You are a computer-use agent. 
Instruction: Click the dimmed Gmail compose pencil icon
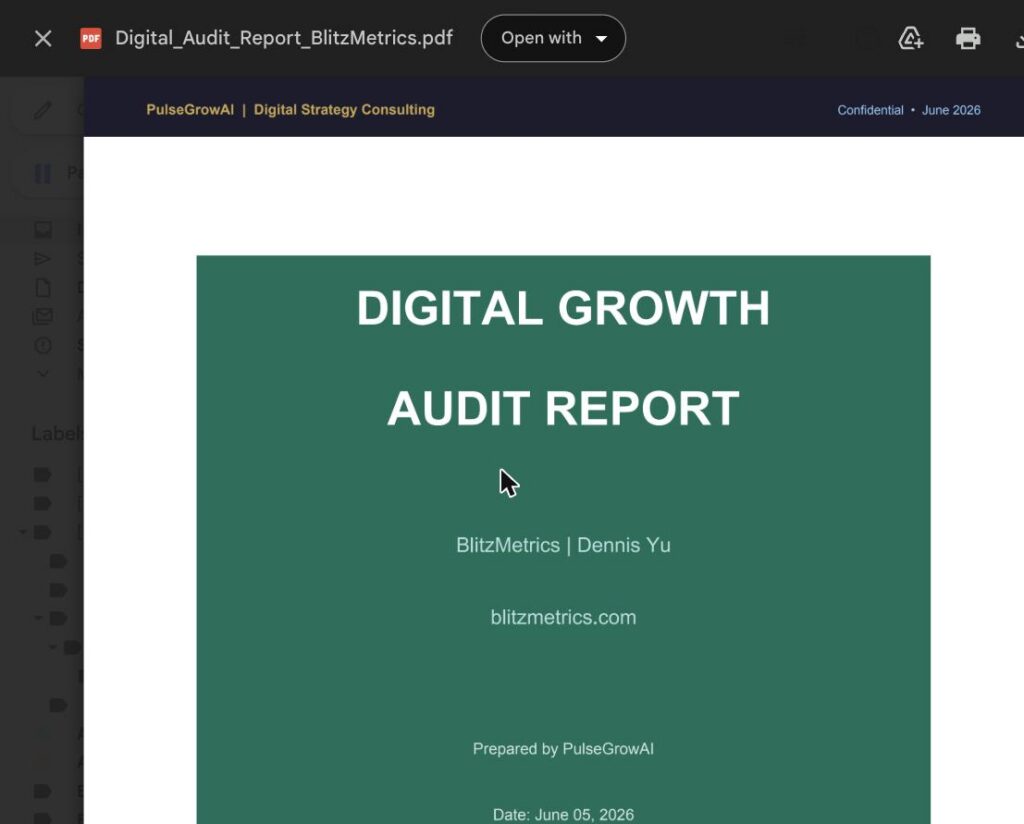coord(42,110)
